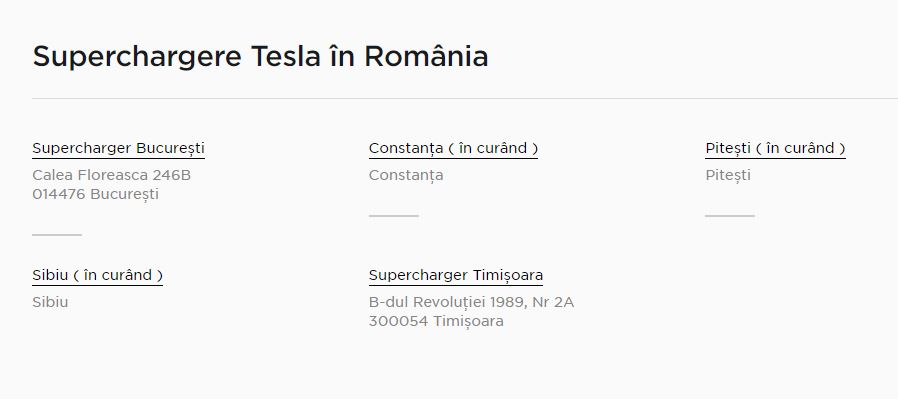Click the word Tesla in the heading
Screen dimensions: 898x399
point(285,57)
